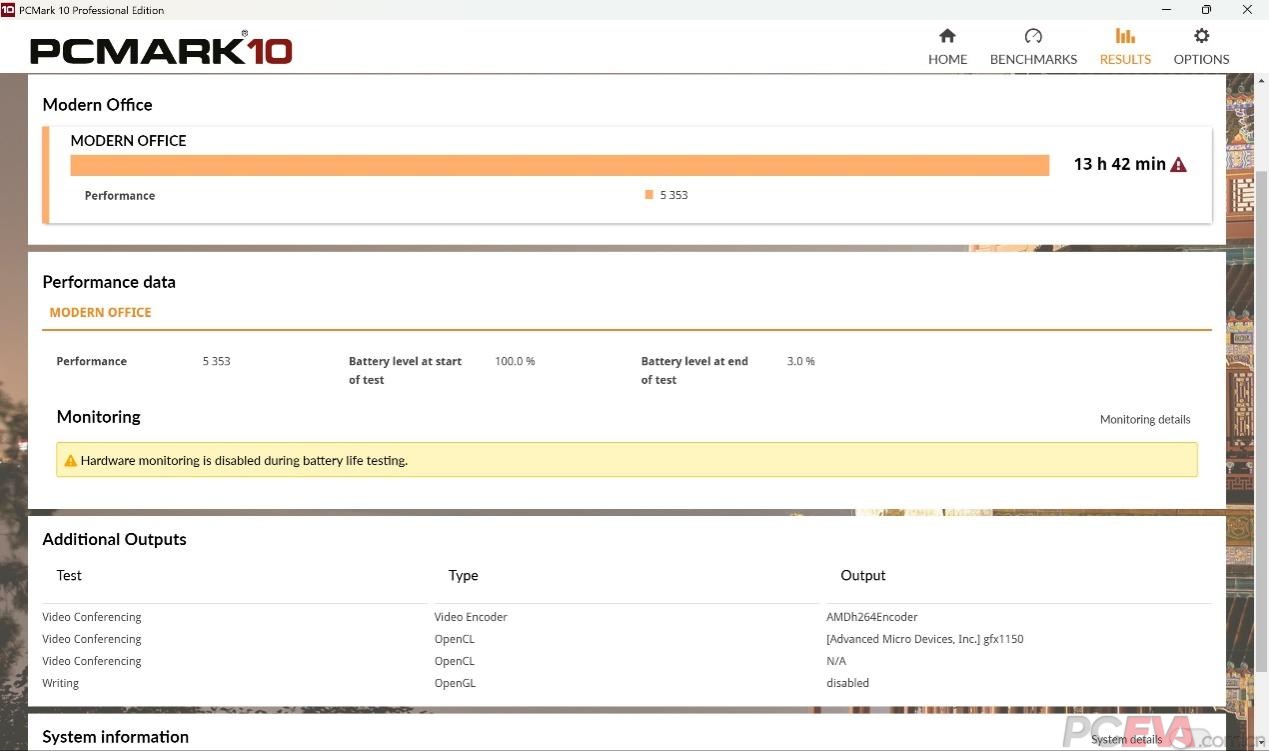
Task: Select the AMDh264Encoder output cell
Action: 871,617
